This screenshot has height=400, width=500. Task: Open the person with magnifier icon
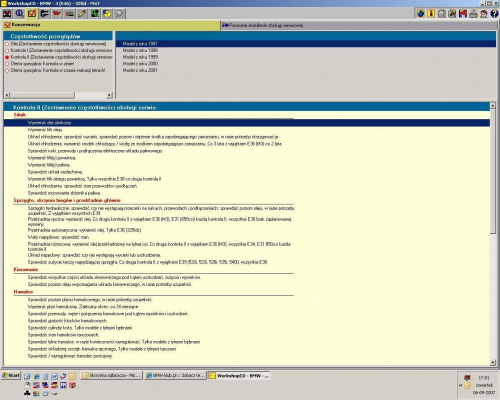(484, 14)
